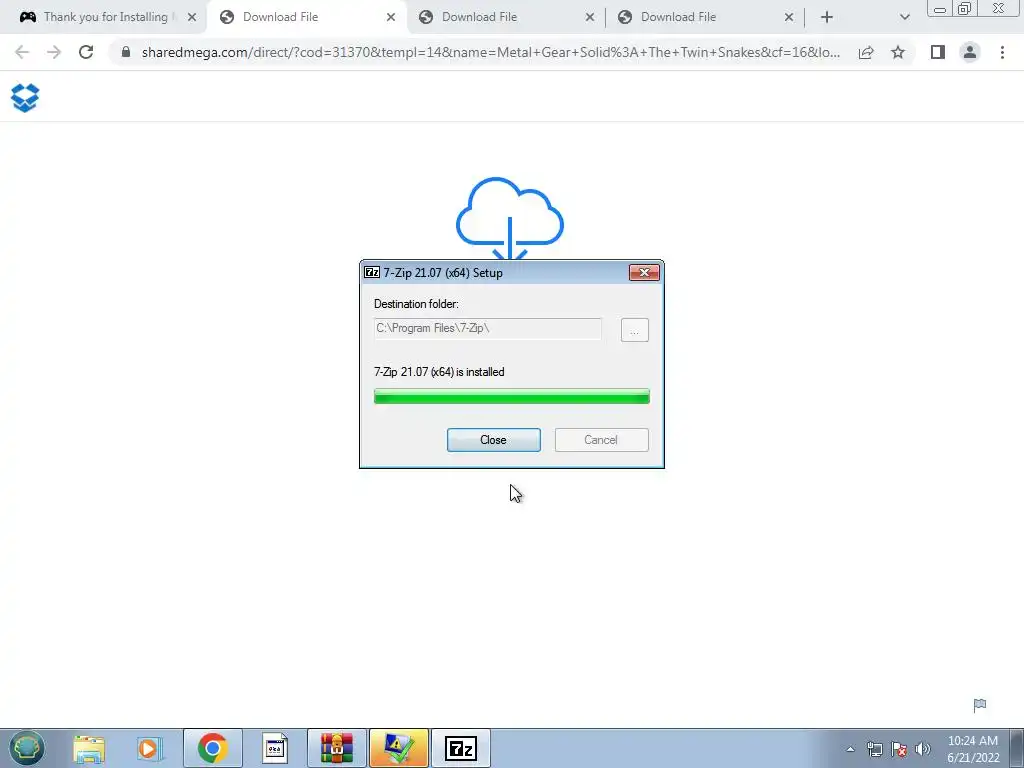Screen dimensions: 1024x768
Task: Click the green installation progress bar
Action: pyautogui.click(x=511, y=396)
